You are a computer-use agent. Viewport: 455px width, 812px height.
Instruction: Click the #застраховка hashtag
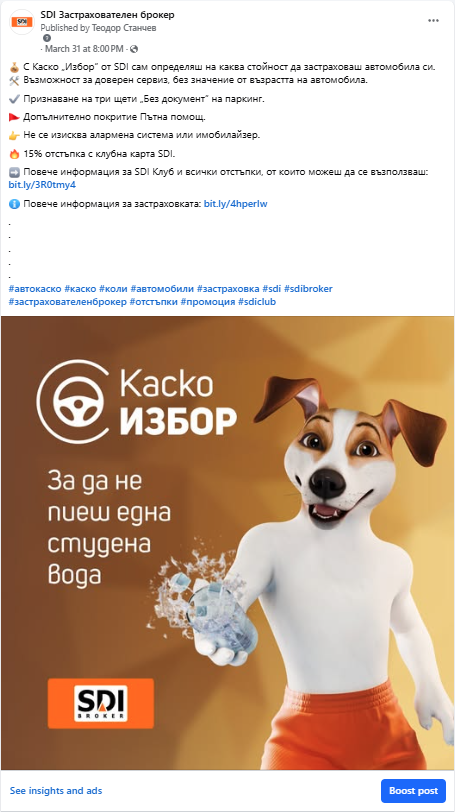228,289
